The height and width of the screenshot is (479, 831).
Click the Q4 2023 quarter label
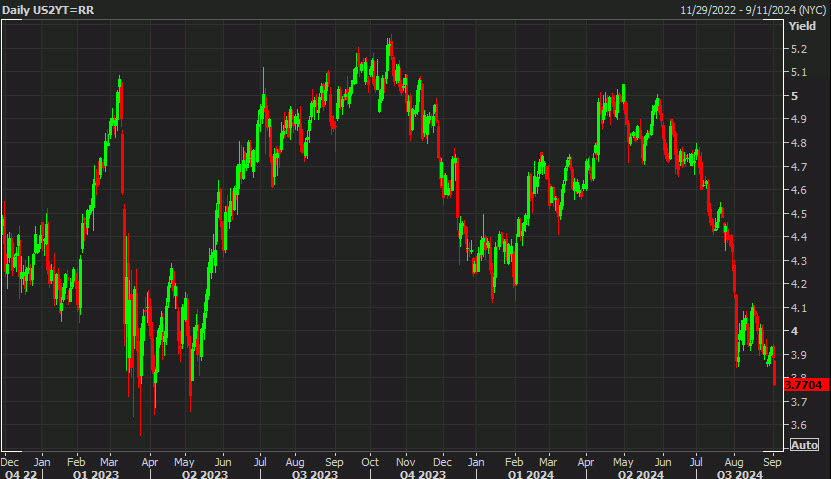[423, 474]
